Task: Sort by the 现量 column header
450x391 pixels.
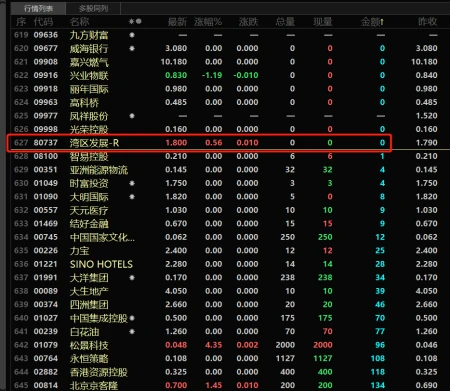Action: [322, 22]
